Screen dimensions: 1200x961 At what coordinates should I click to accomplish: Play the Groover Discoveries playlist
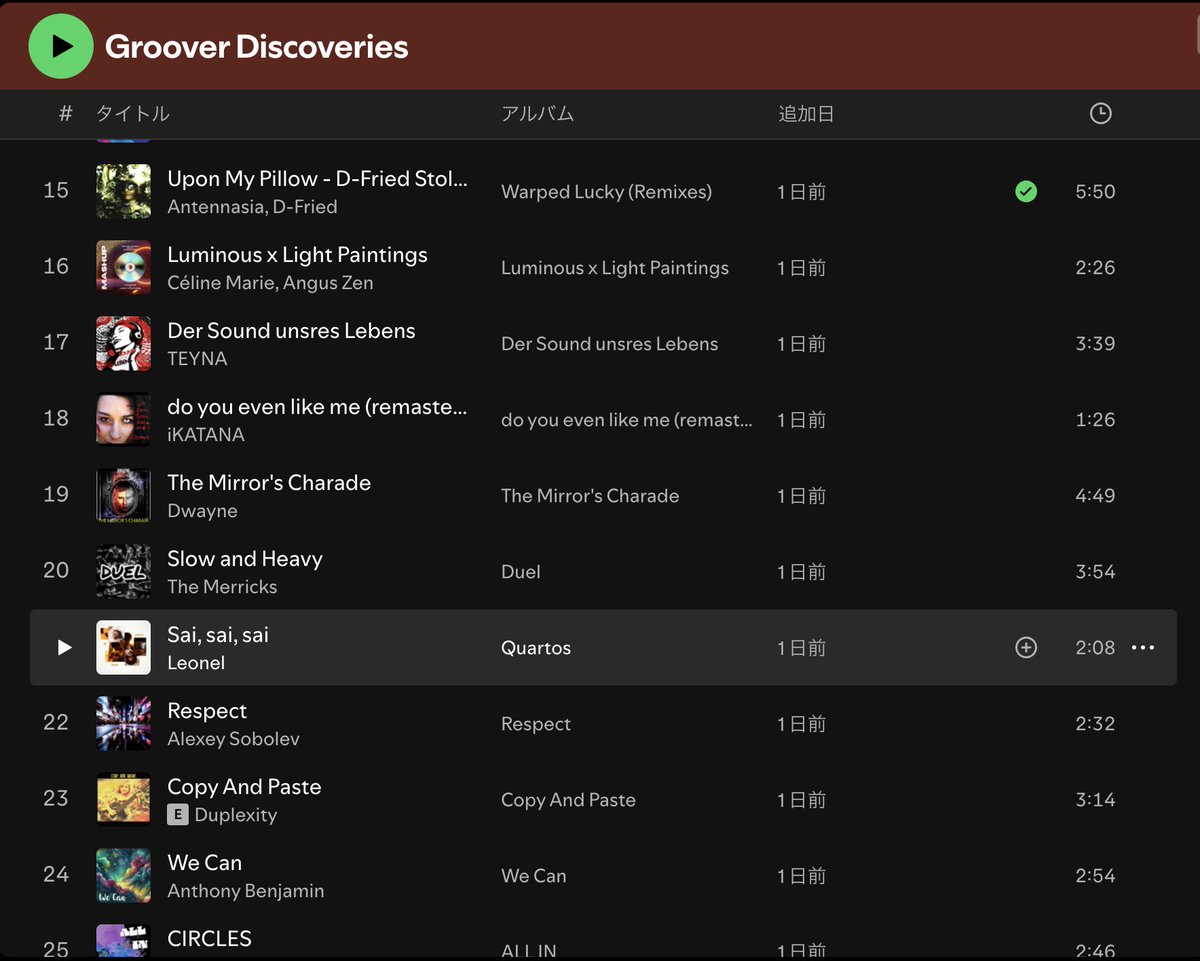pyautogui.click(x=62, y=46)
